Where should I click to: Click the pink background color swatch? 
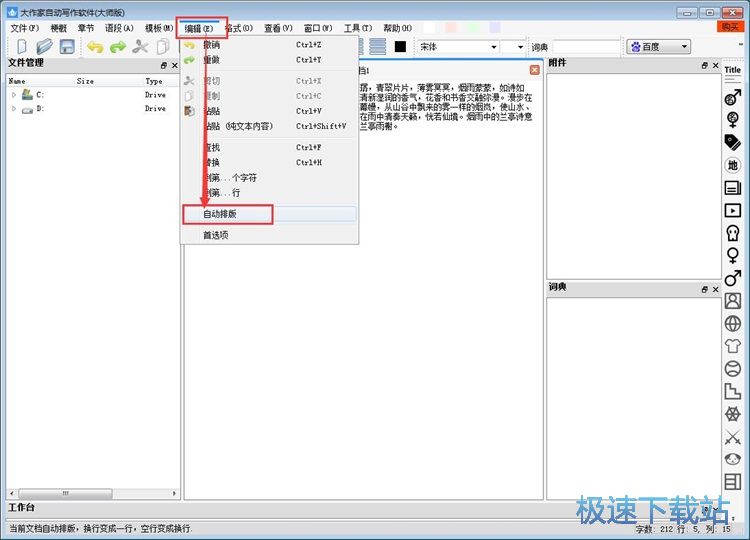(451, 28)
